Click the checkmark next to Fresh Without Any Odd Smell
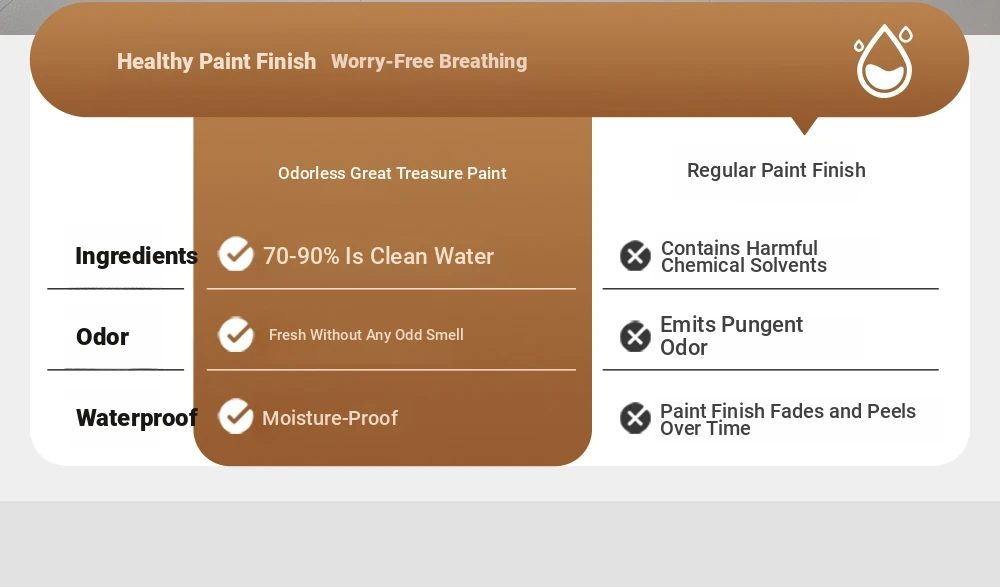Screen dimensions: 1000x587 click(x=236, y=334)
